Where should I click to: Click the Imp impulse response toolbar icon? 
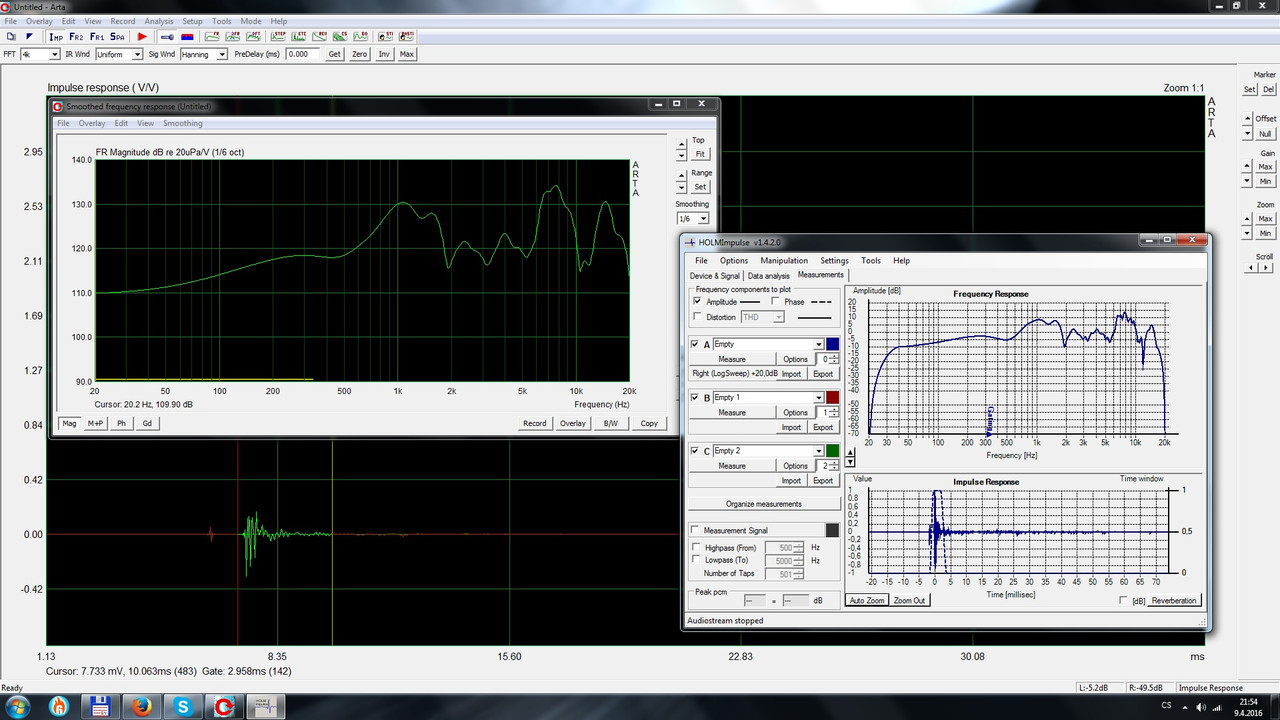click(57, 37)
